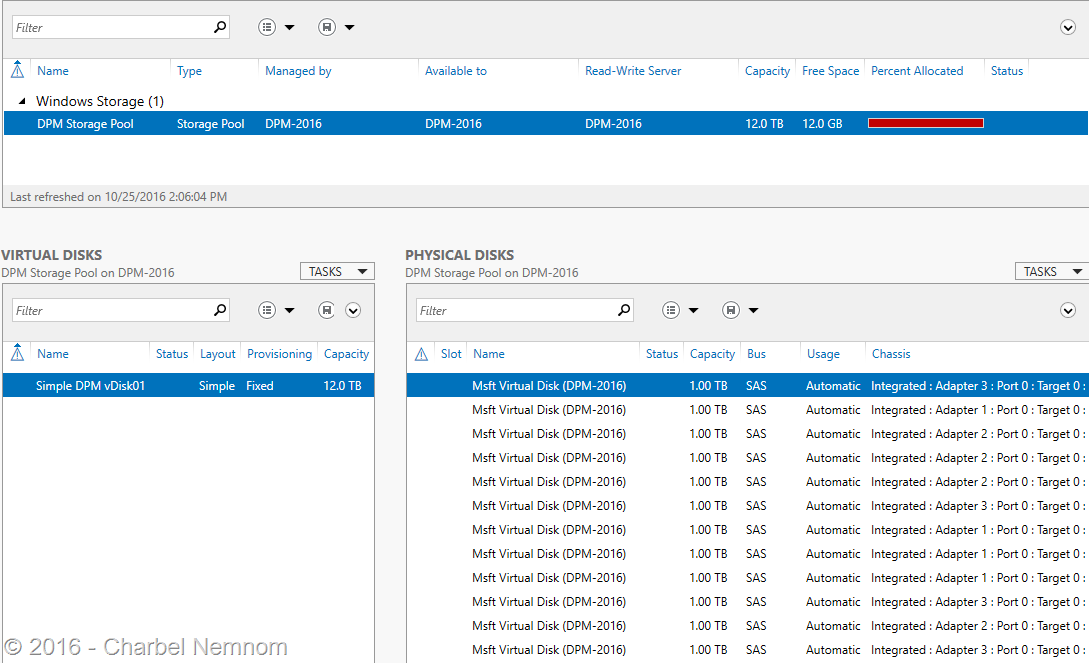Sort Virtual Disks by Status header
Viewport: 1089px width, 663px height.
coord(172,354)
